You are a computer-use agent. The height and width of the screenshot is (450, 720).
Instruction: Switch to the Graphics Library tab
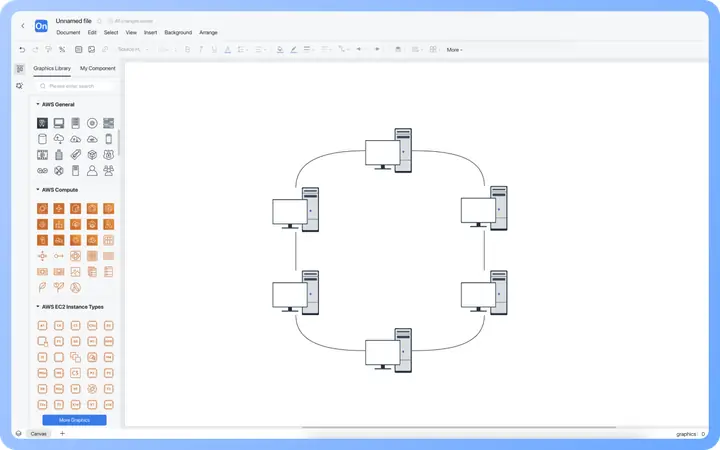(52, 68)
